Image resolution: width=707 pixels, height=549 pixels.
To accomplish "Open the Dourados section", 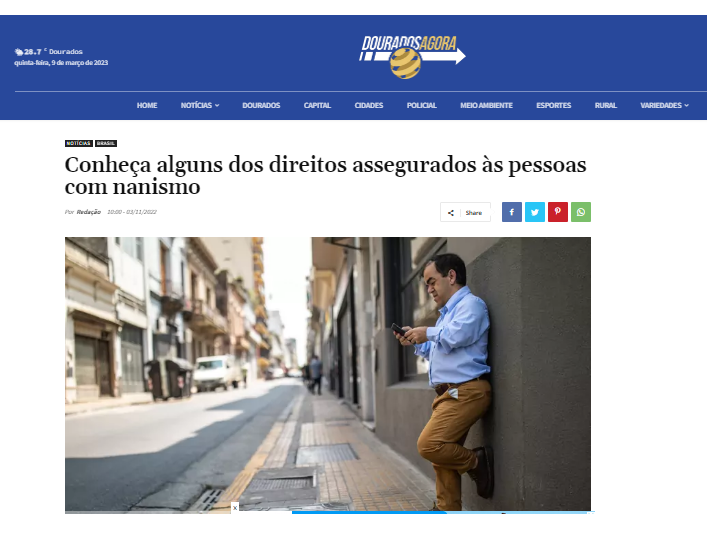I will pyautogui.click(x=261, y=105).
